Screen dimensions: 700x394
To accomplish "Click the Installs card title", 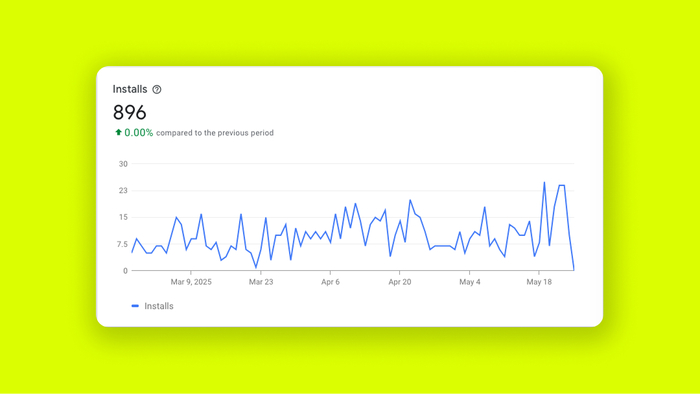I will (130, 89).
